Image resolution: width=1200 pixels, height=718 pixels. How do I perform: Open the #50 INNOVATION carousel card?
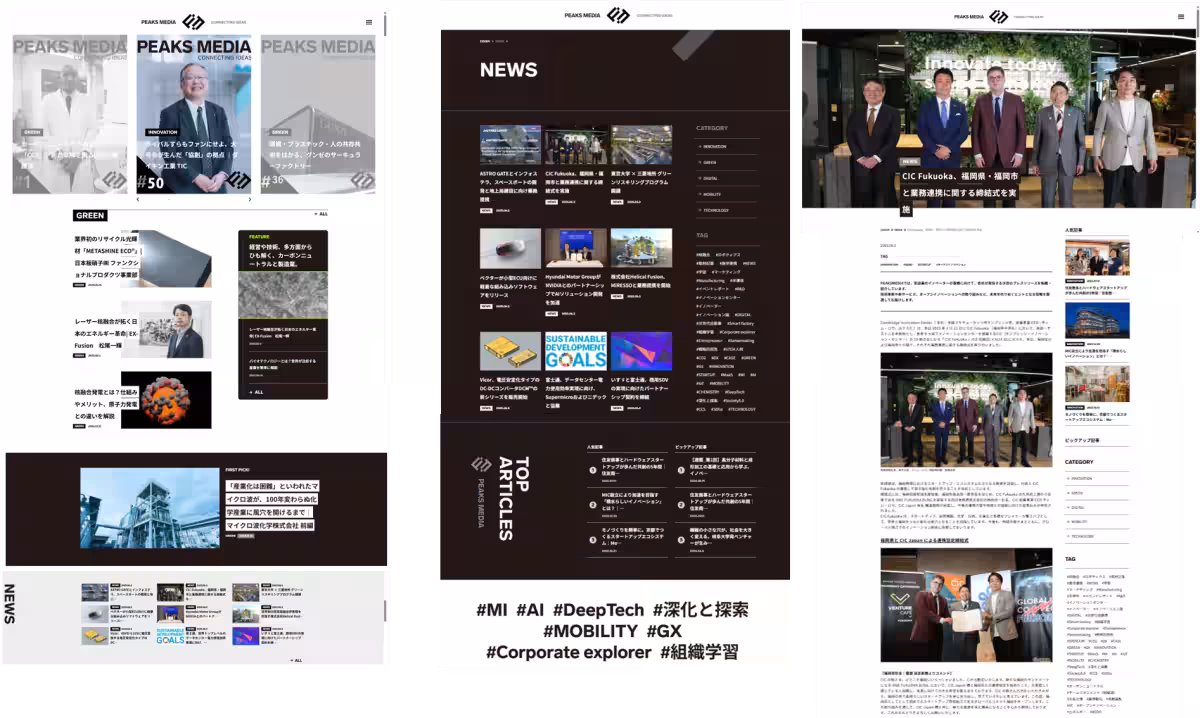(x=194, y=114)
